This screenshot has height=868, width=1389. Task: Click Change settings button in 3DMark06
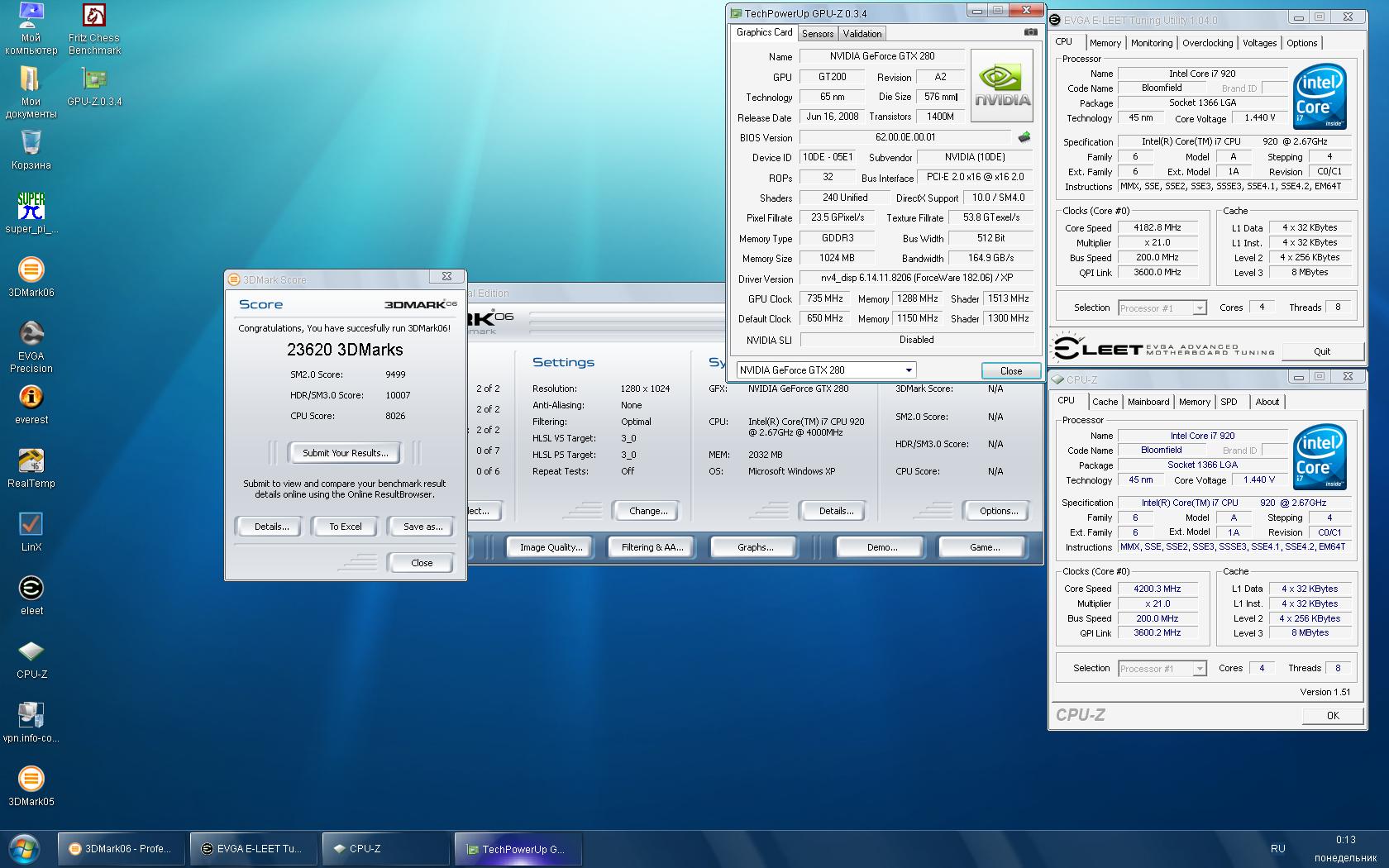click(648, 511)
